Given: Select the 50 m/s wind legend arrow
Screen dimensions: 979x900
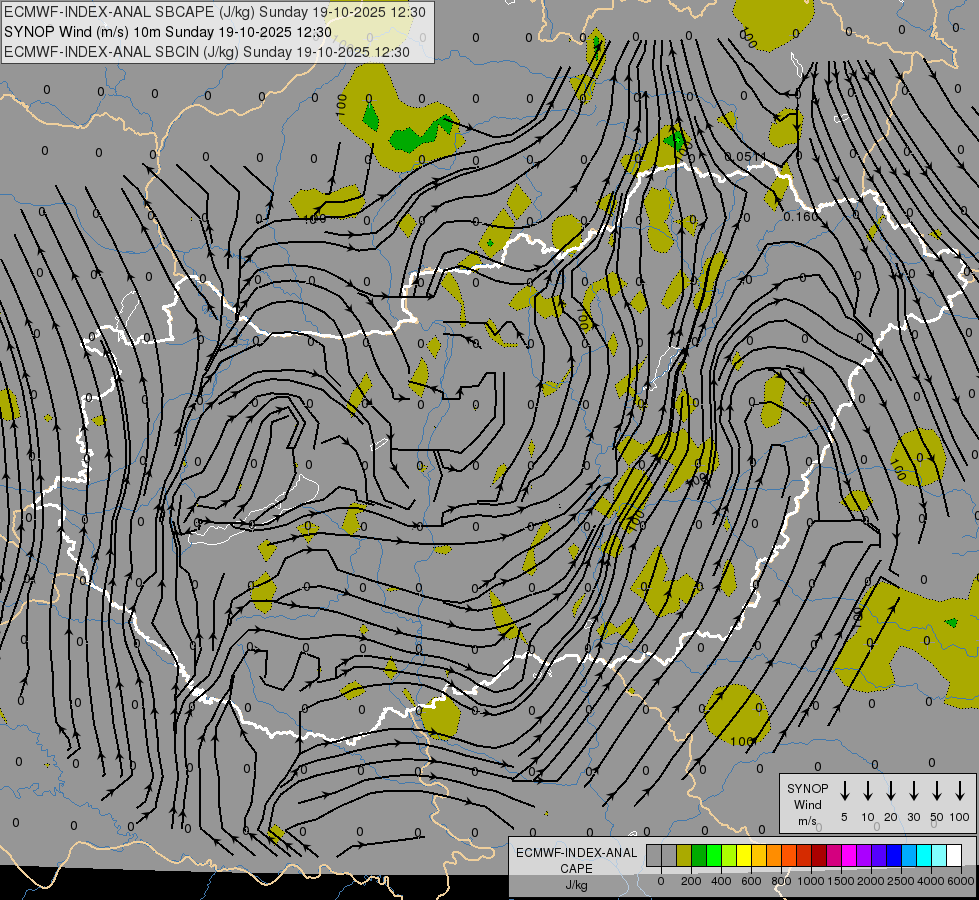Looking at the screenshot, I should coord(937,791).
